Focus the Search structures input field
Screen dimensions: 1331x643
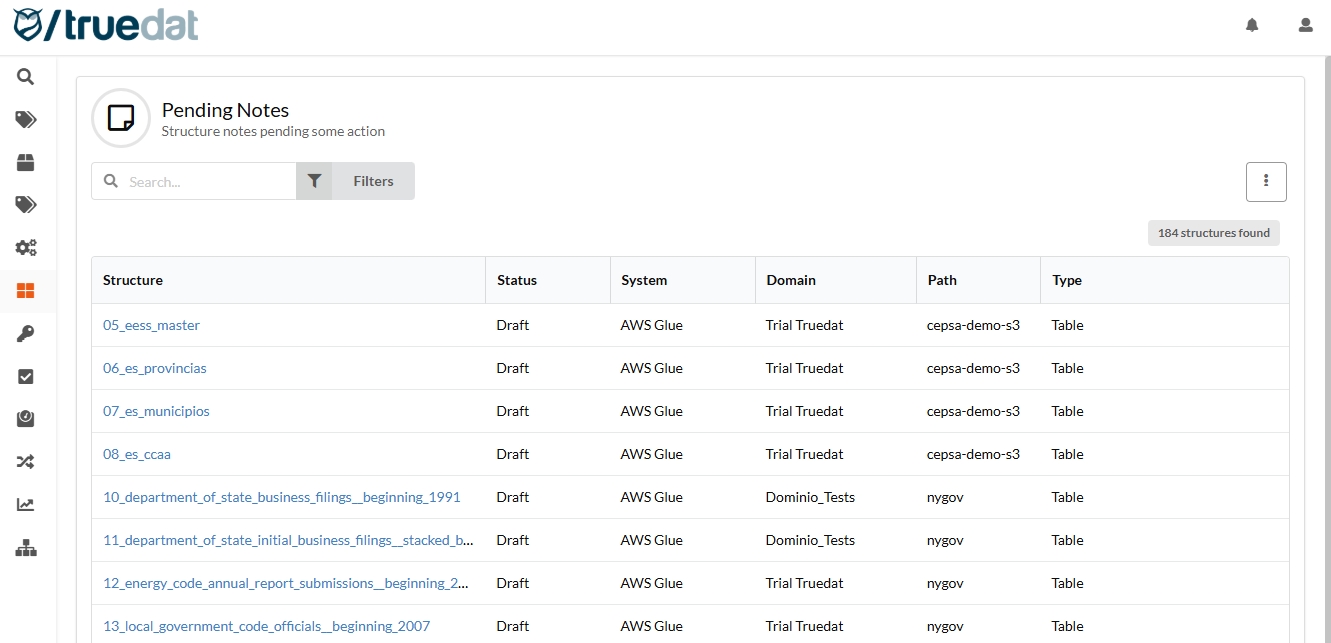point(205,182)
